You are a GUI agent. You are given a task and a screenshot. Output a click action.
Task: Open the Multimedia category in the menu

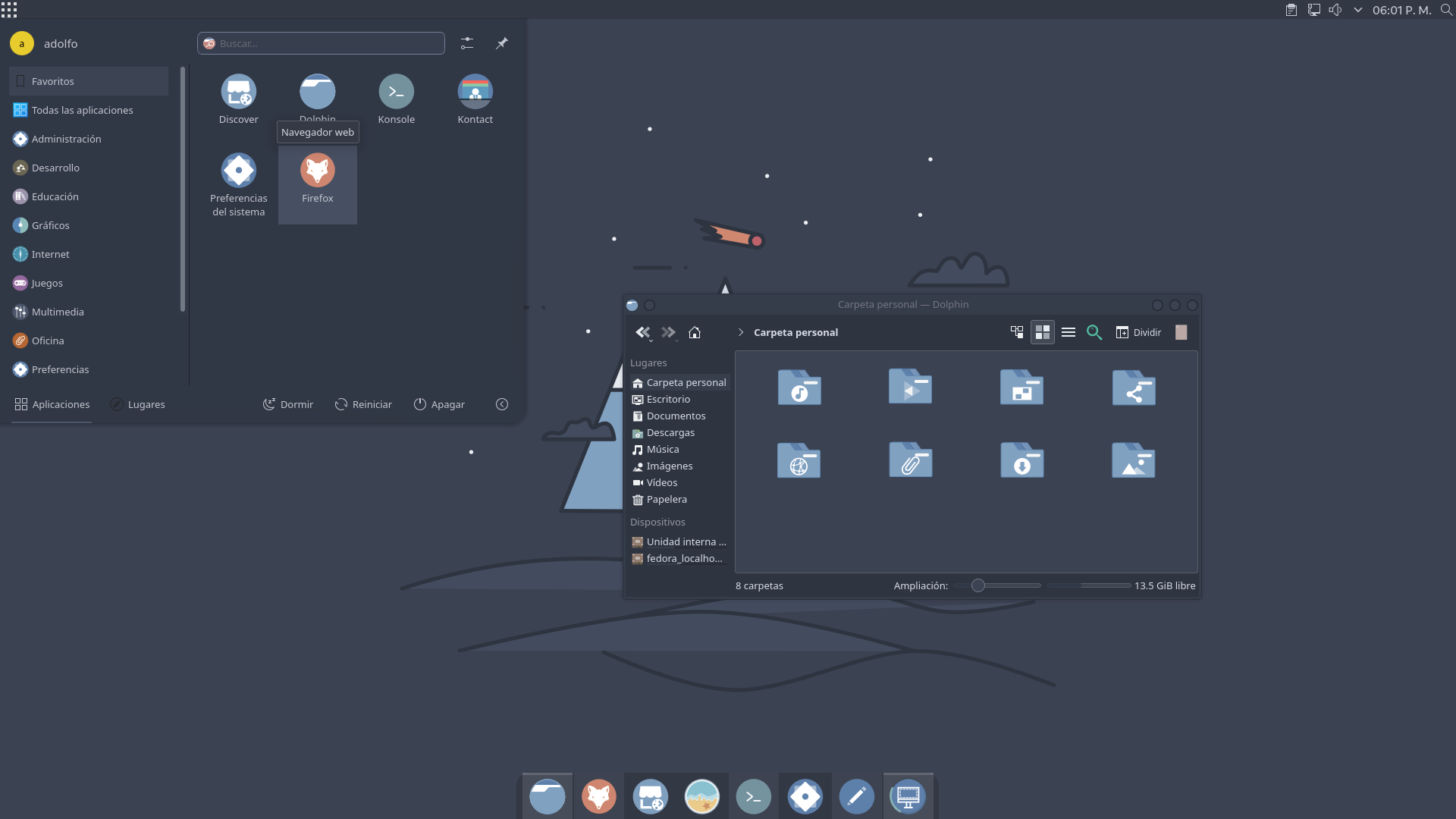point(57,311)
